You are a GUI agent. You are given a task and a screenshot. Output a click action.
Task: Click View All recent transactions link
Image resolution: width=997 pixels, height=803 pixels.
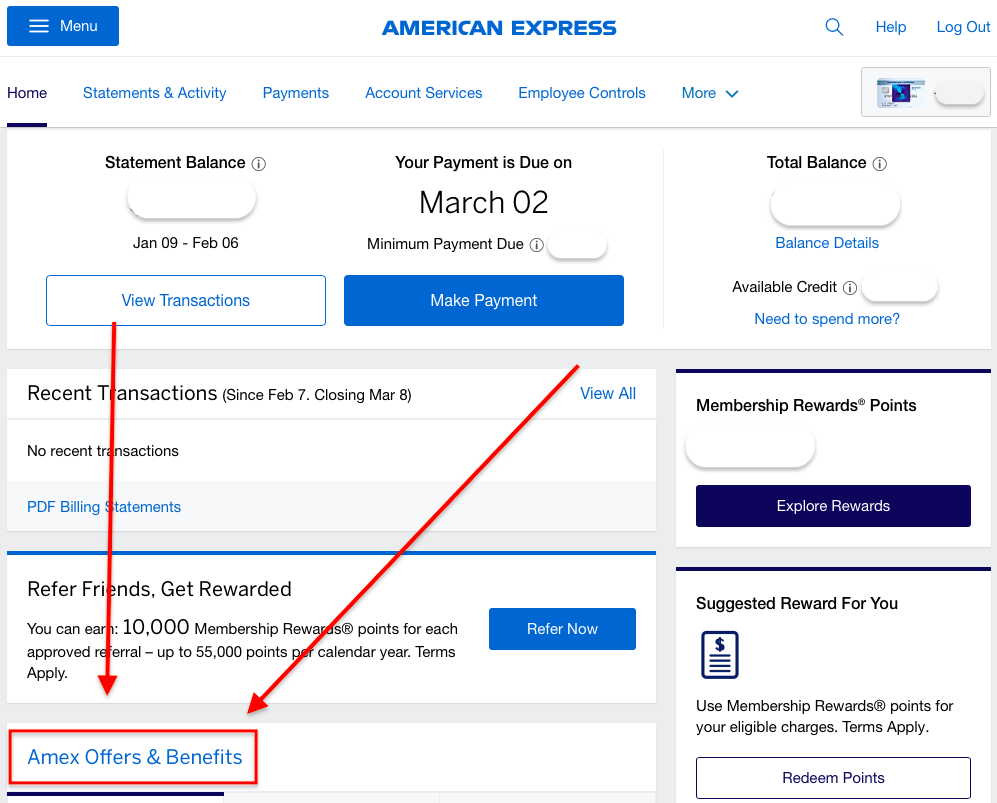point(608,394)
